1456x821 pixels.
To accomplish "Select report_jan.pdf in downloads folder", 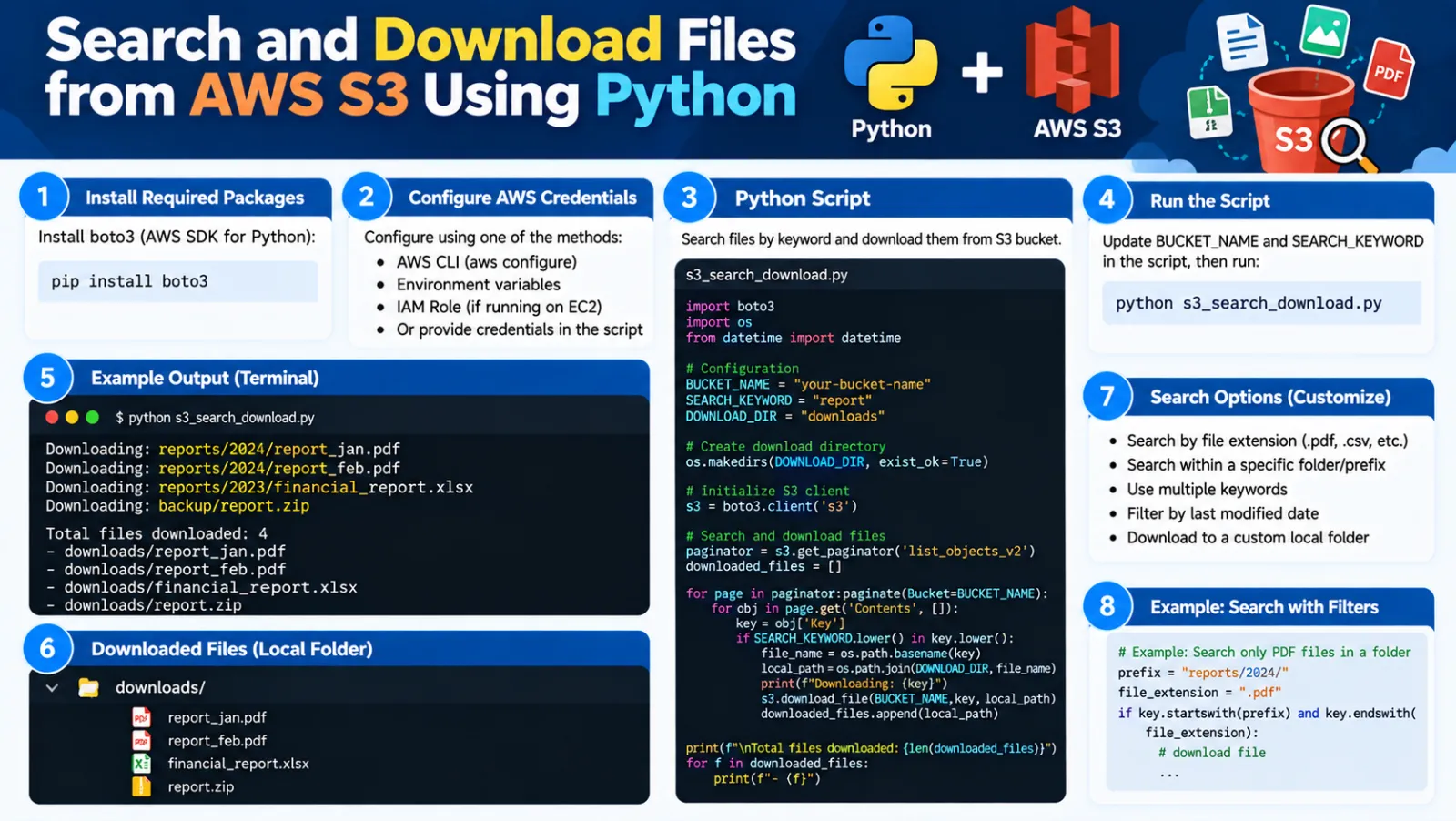I will click(217, 717).
